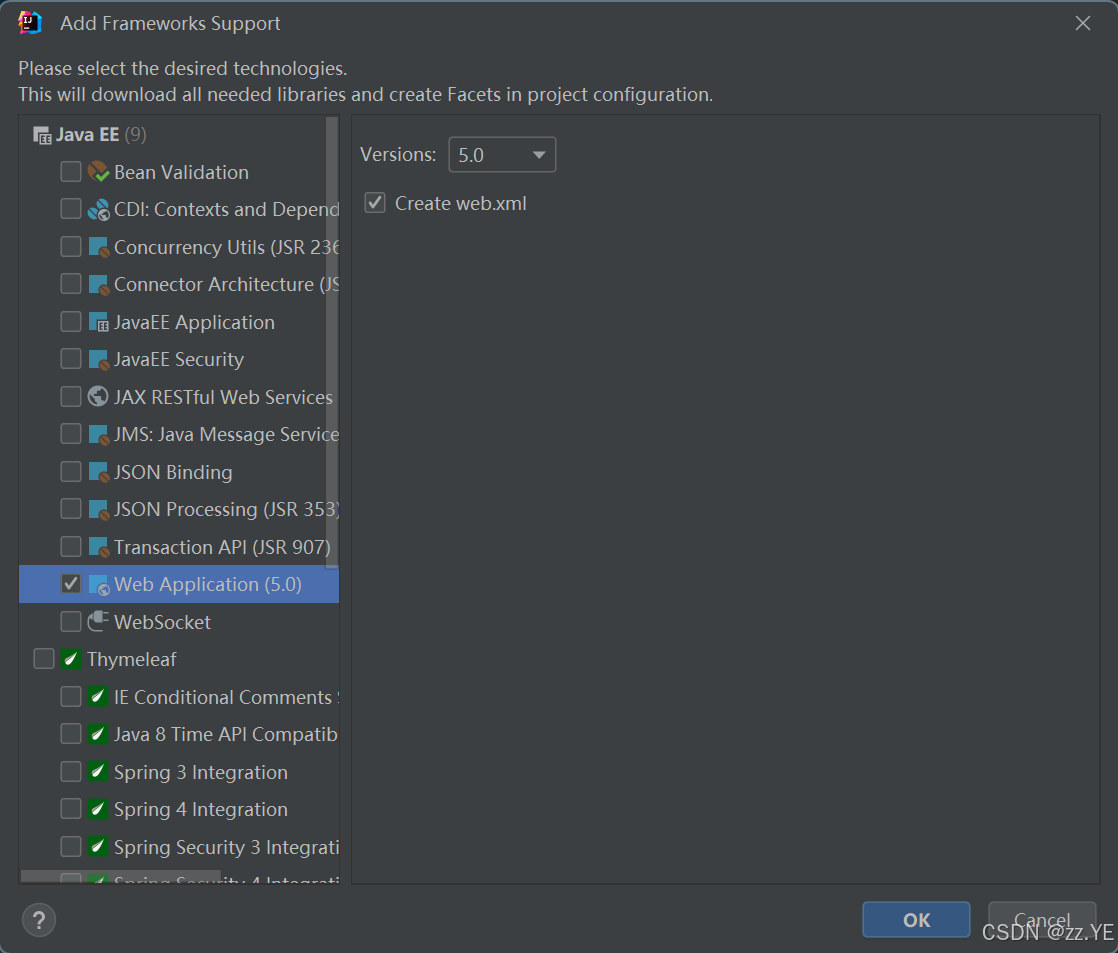Click the JavaEE Security icon
1118x953 pixels.
point(98,359)
